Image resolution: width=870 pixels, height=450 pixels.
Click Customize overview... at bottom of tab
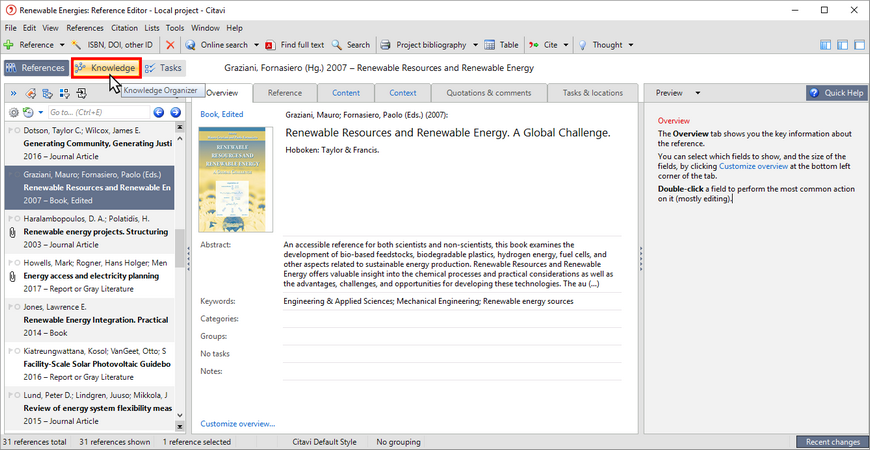tap(237, 424)
